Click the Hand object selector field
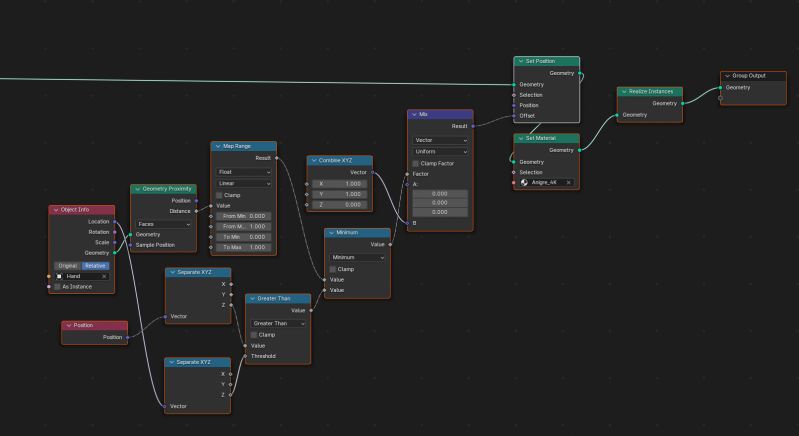 (x=82, y=276)
